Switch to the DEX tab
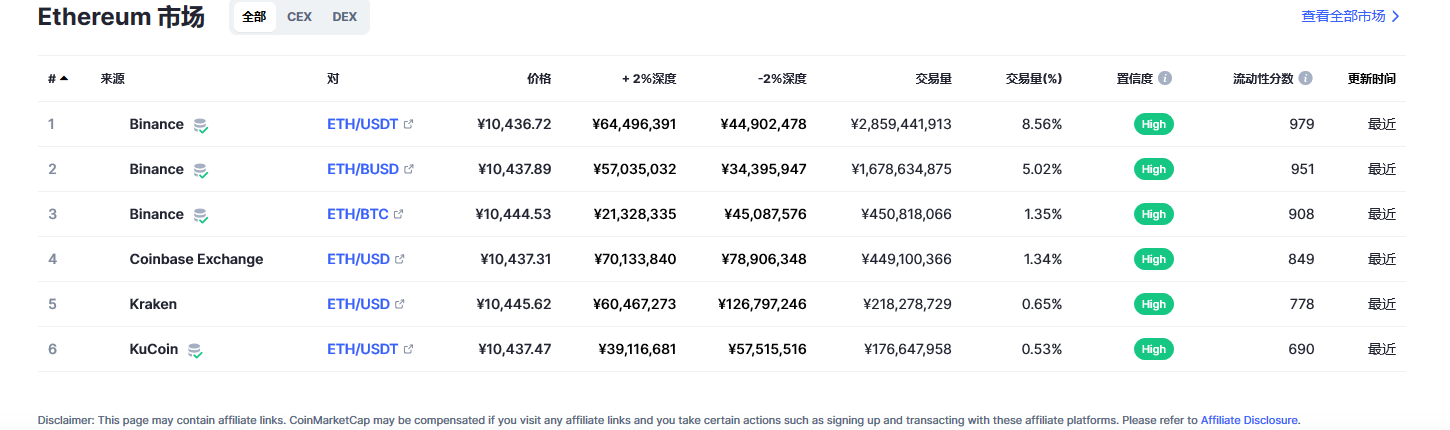 tap(344, 17)
